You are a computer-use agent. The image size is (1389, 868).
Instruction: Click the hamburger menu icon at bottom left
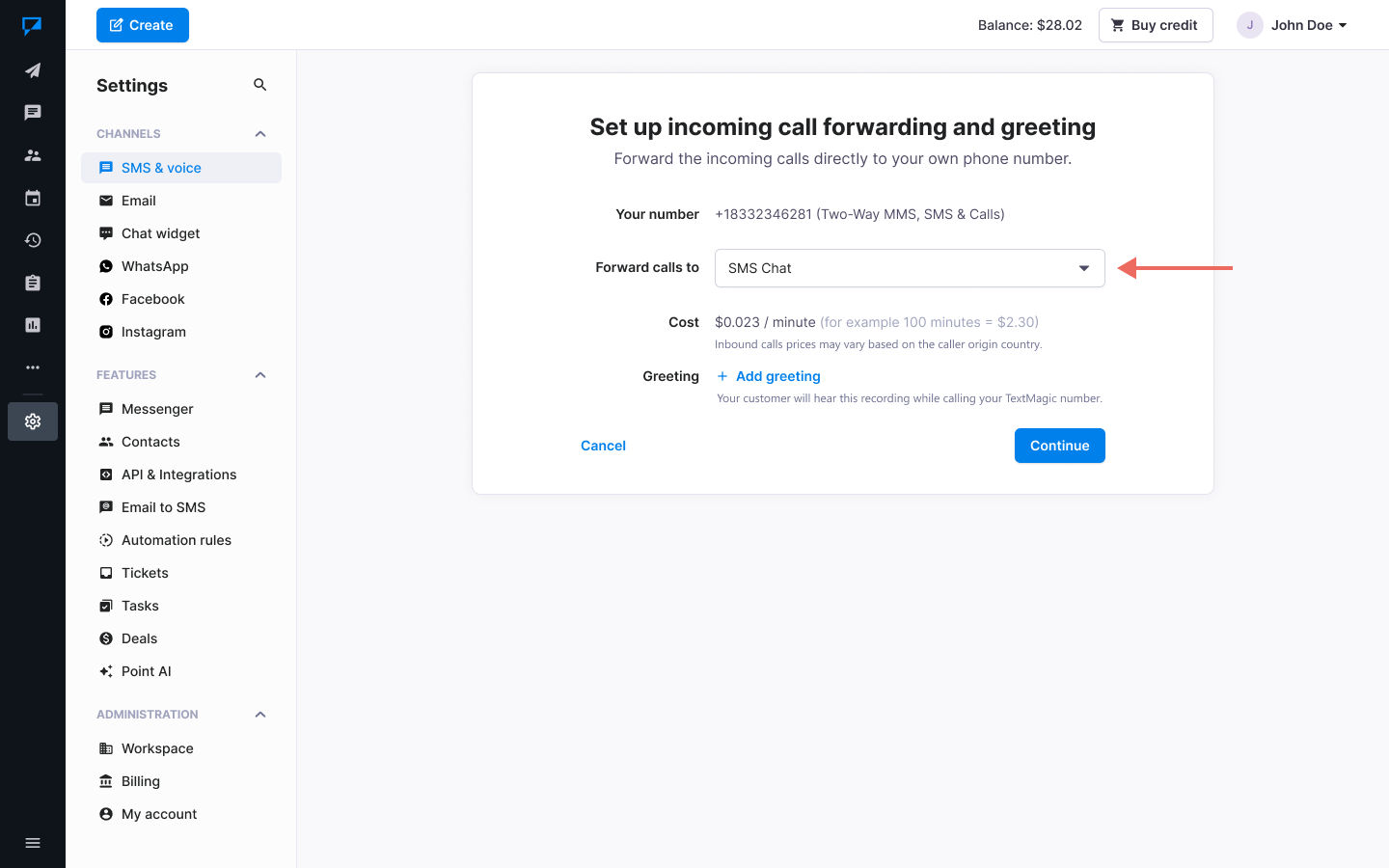pos(33,843)
